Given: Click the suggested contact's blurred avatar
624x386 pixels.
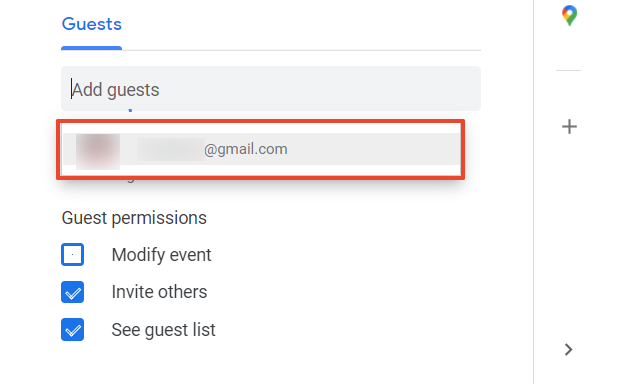Looking at the screenshot, I should point(98,152).
